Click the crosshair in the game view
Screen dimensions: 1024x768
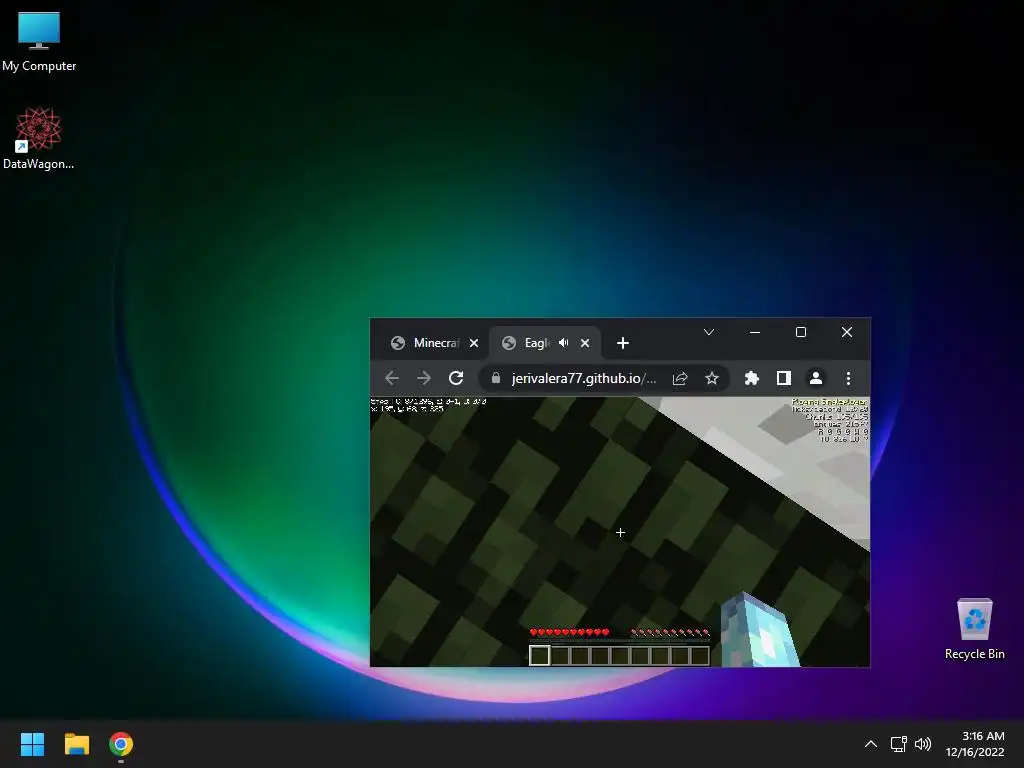pyautogui.click(x=620, y=533)
